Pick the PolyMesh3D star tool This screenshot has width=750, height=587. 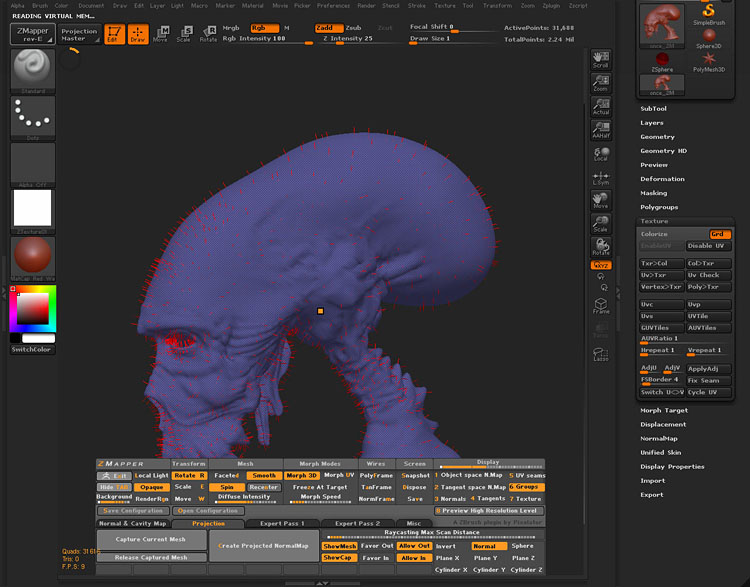[708, 61]
